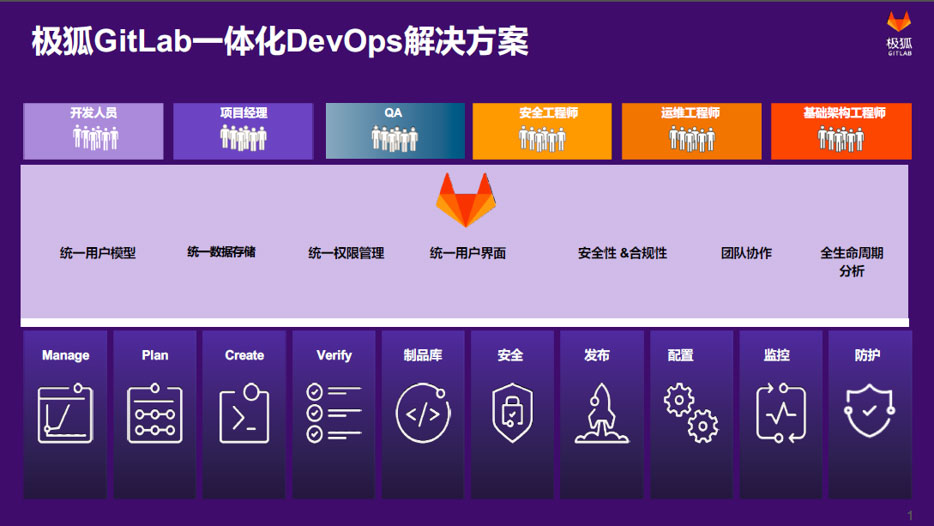Image resolution: width=934 pixels, height=526 pixels.
Task: Click the 安全 stage heading
Action: pos(510,356)
